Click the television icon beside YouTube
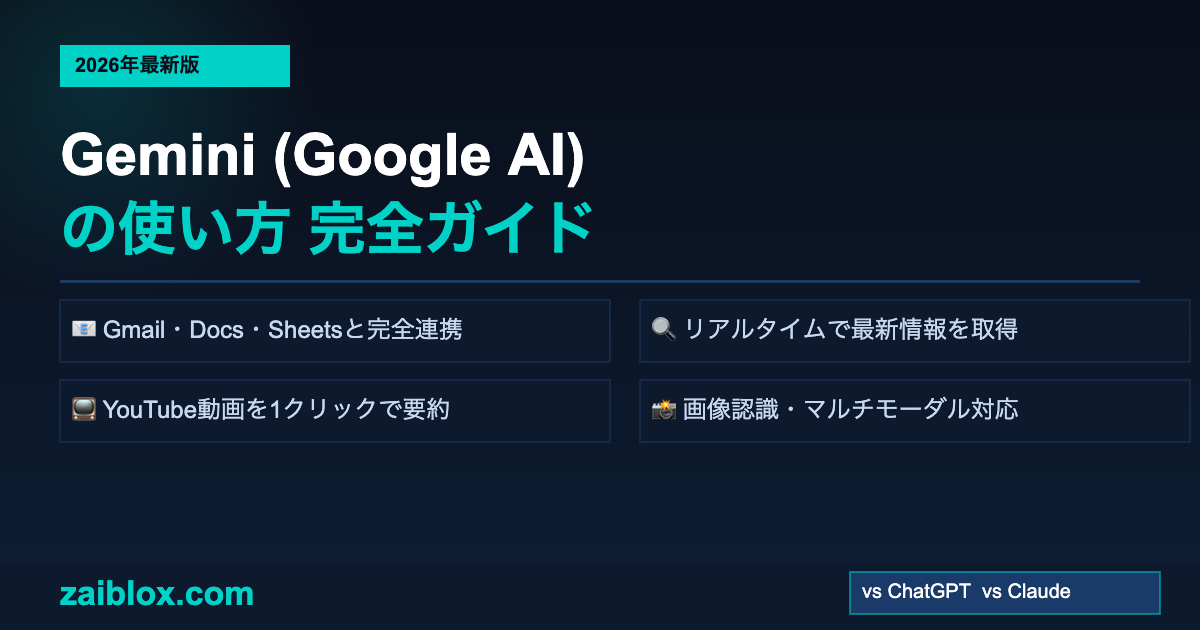 click(83, 410)
